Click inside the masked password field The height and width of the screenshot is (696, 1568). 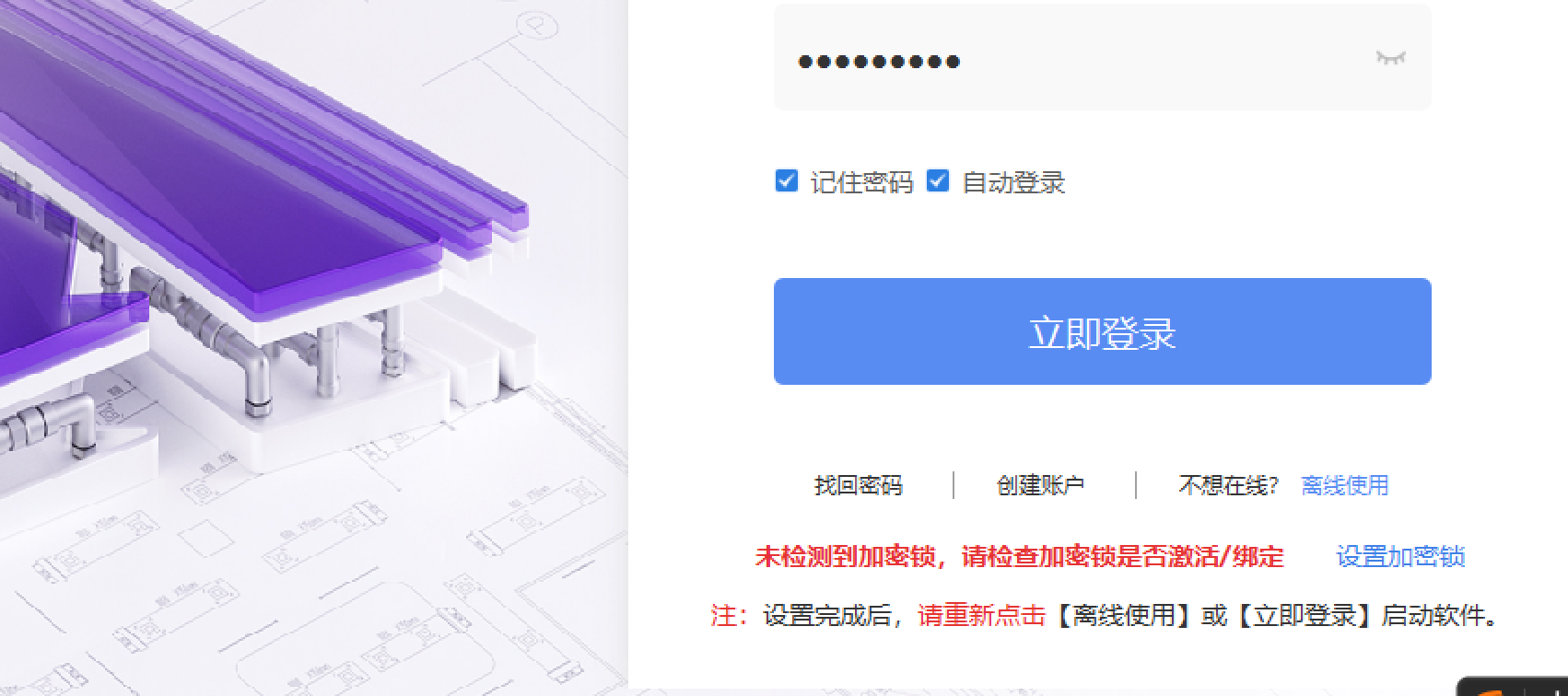1102,57
